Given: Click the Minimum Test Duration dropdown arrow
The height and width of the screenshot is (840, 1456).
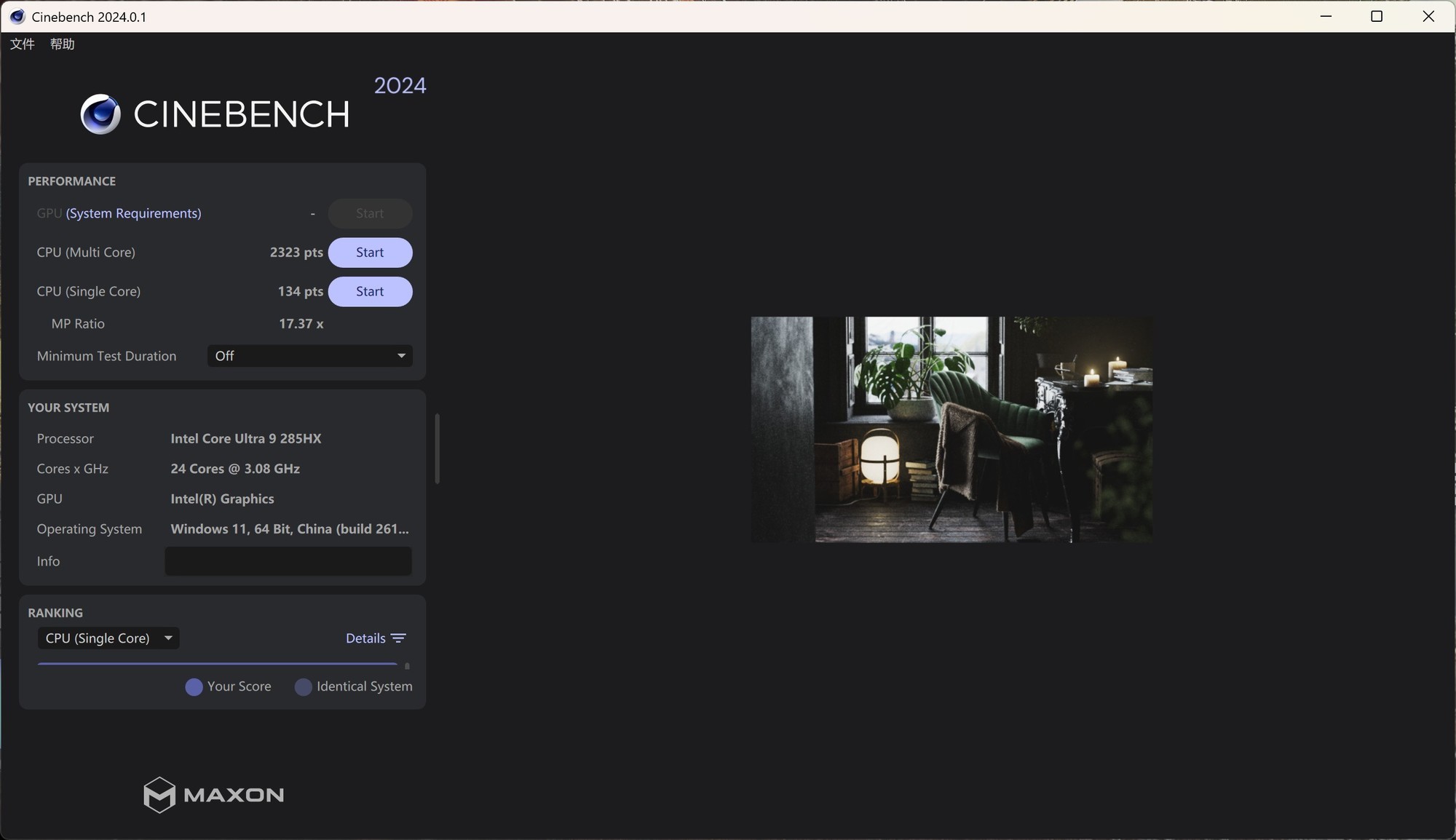Looking at the screenshot, I should (401, 356).
